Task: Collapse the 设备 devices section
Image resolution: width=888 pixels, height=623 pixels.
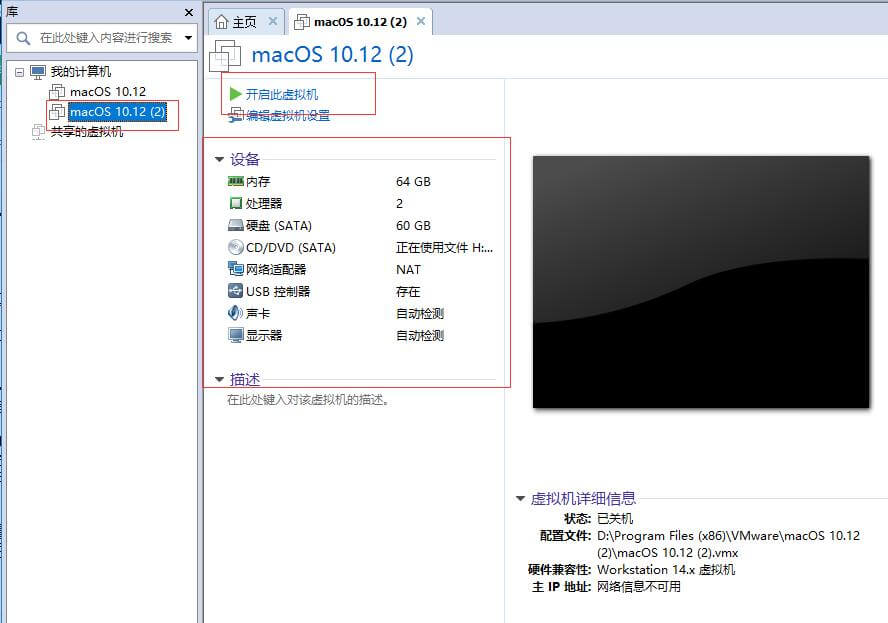Action: click(x=220, y=159)
